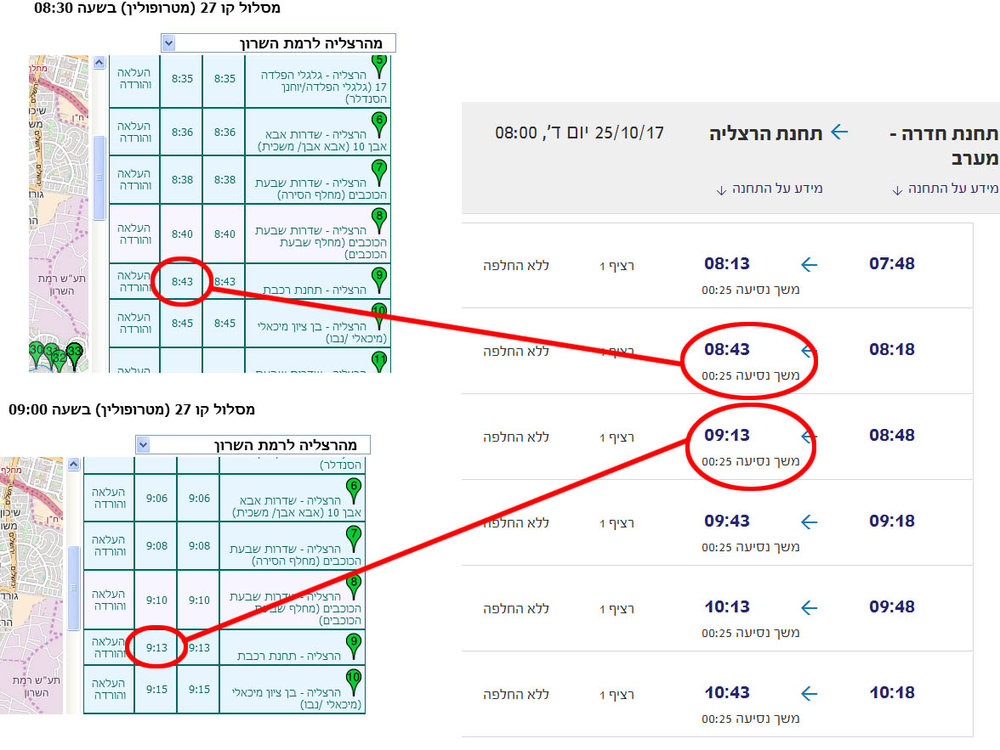Select the 08:48 departure time

tap(892, 436)
